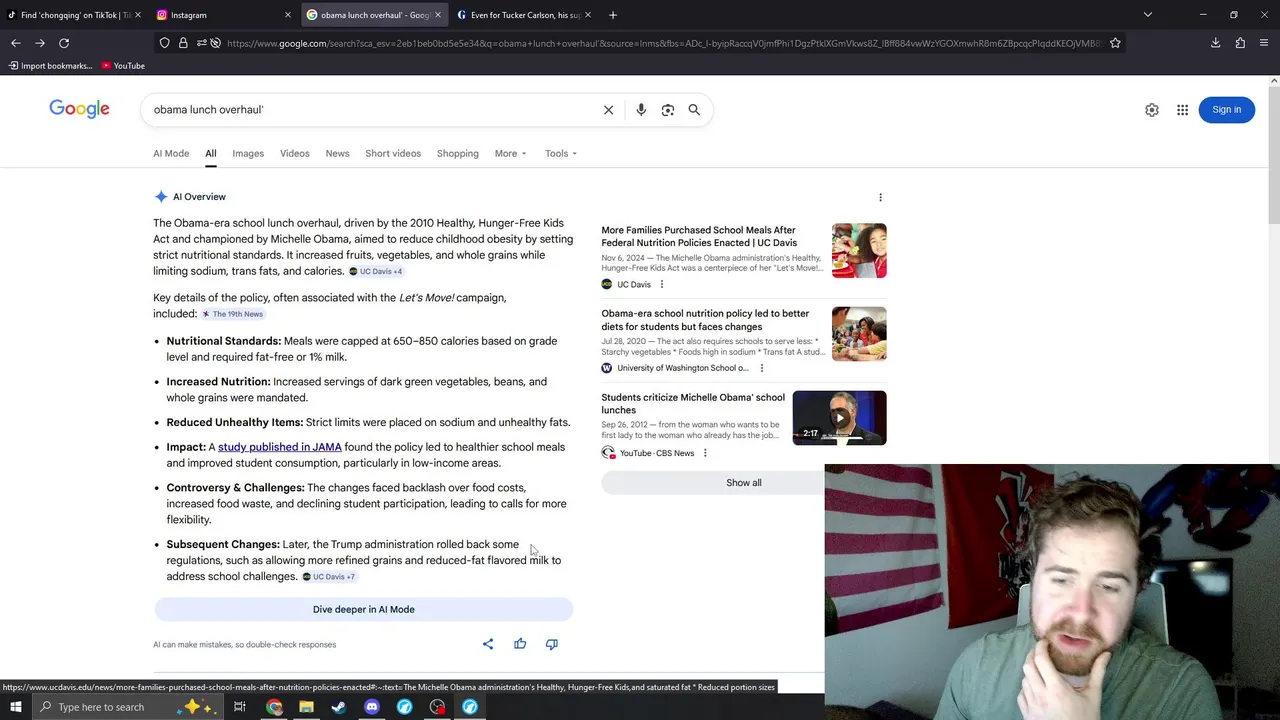The width and height of the screenshot is (1280, 720).
Task: Open three-dot menu beside YouTube CBS News source
Action: click(x=705, y=453)
